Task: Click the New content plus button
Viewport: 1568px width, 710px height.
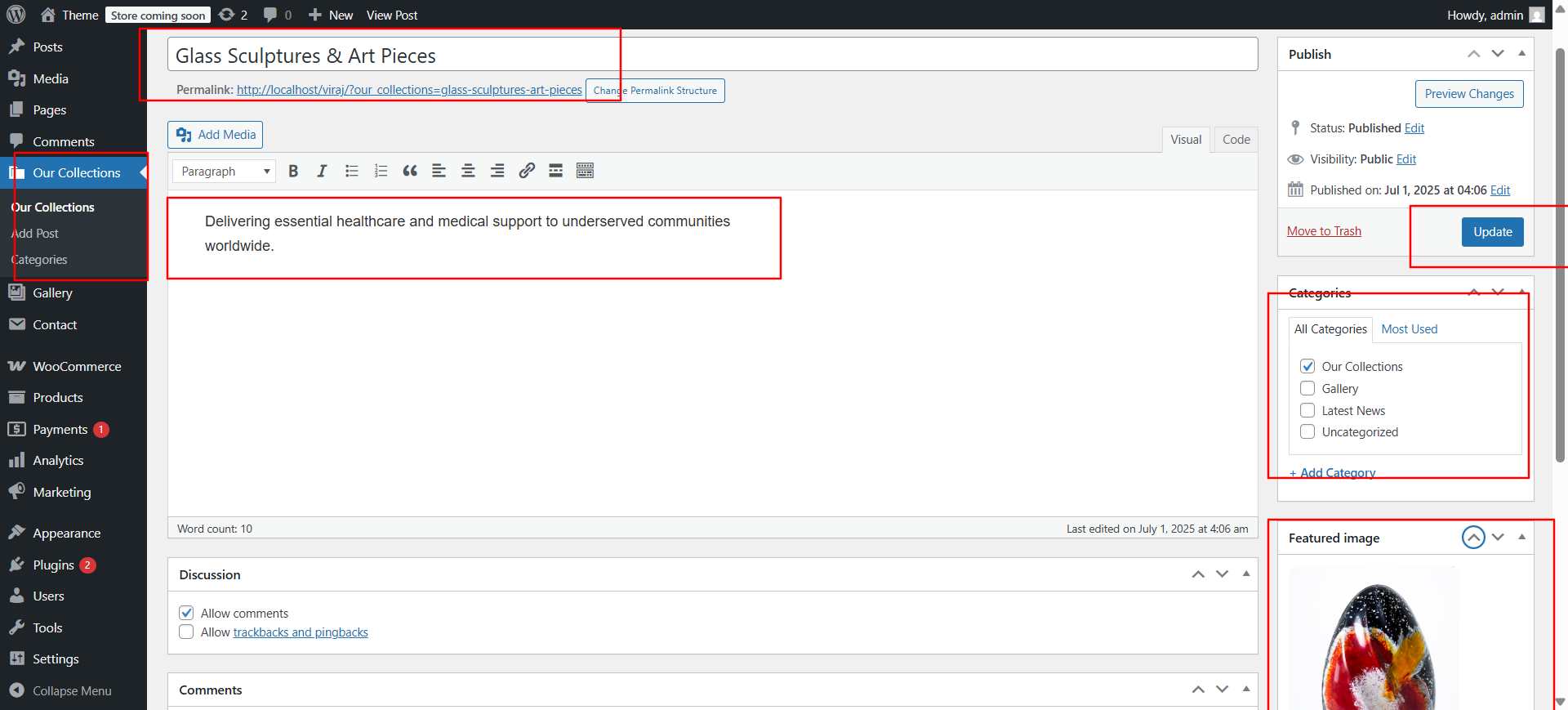Action: click(331, 15)
